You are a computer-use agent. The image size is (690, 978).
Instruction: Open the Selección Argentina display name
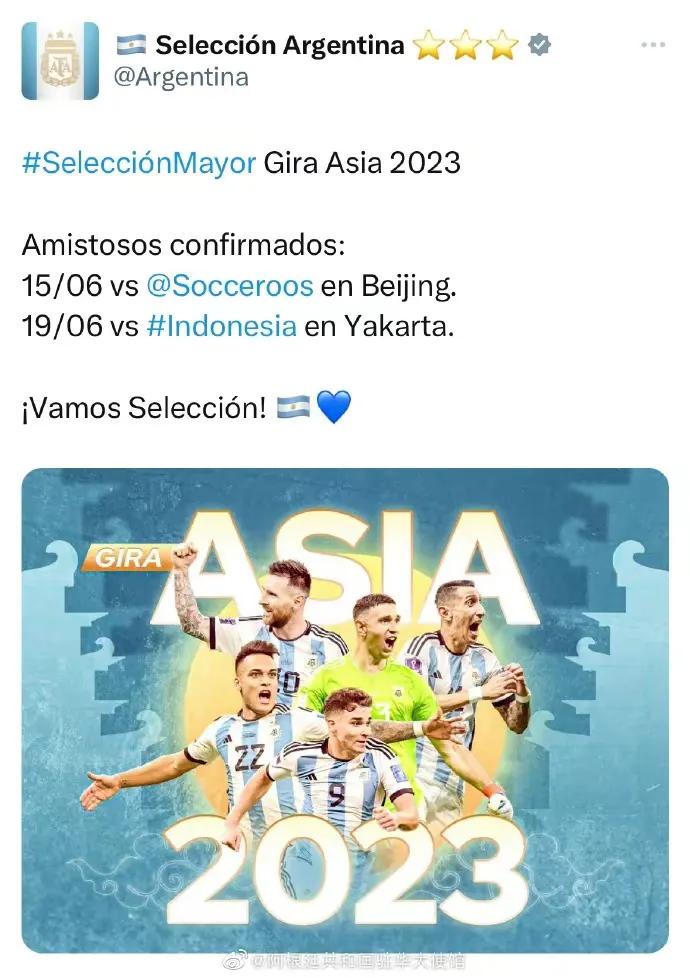[280, 45]
